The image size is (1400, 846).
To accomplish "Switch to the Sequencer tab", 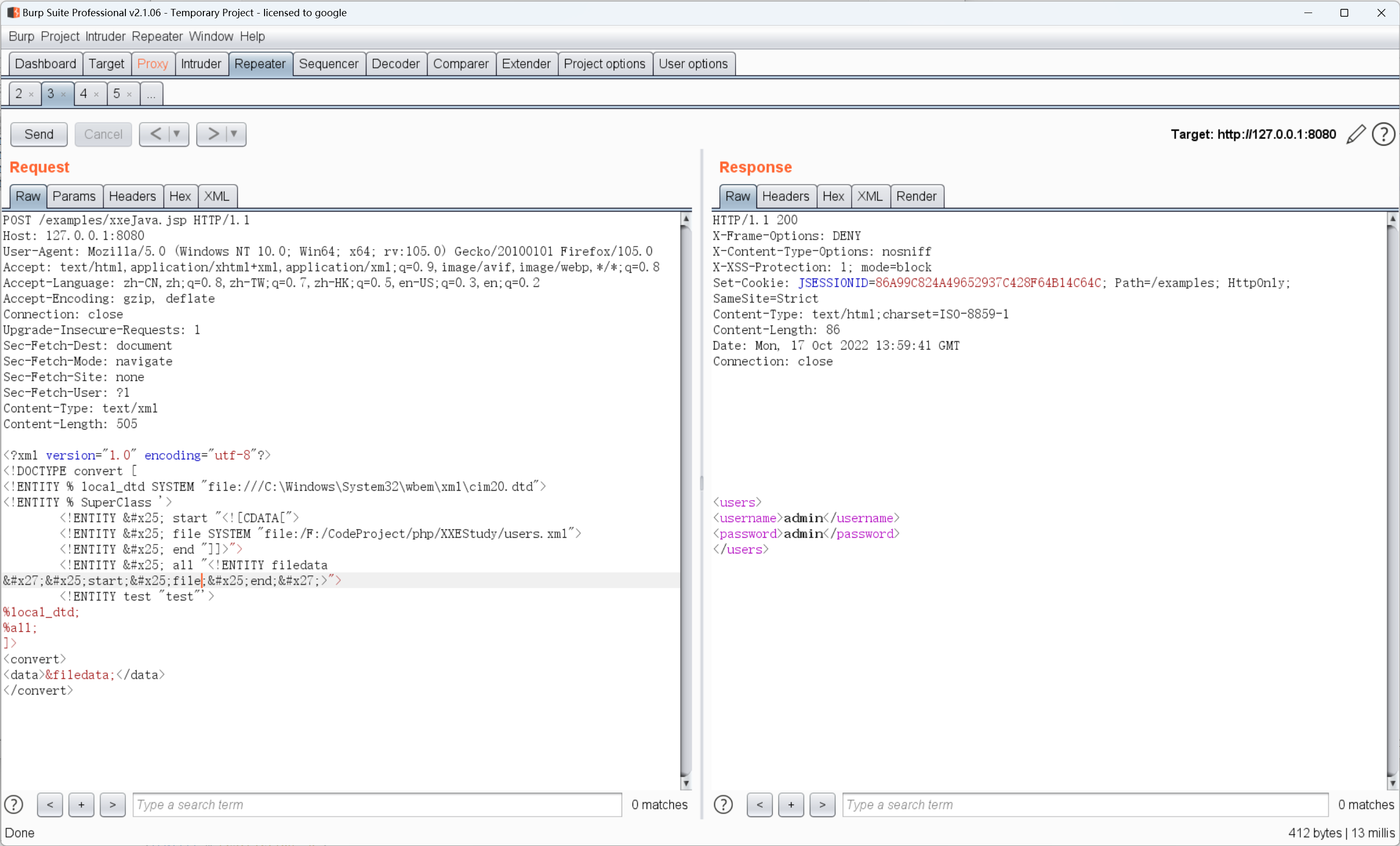I will pyautogui.click(x=329, y=64).
